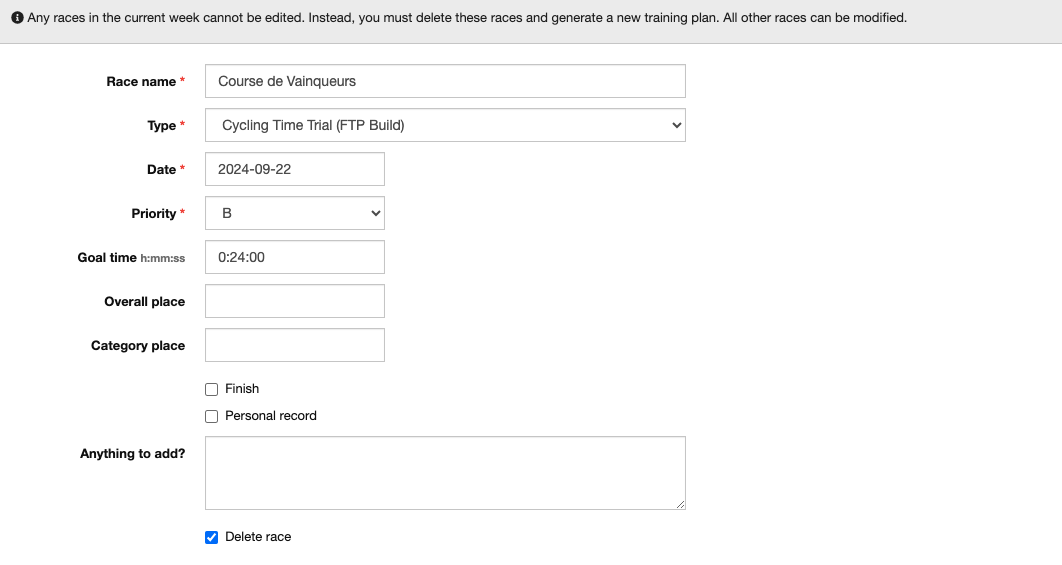Focus the Category place input box
The image size is (1062, 565).
pos(294,345)
